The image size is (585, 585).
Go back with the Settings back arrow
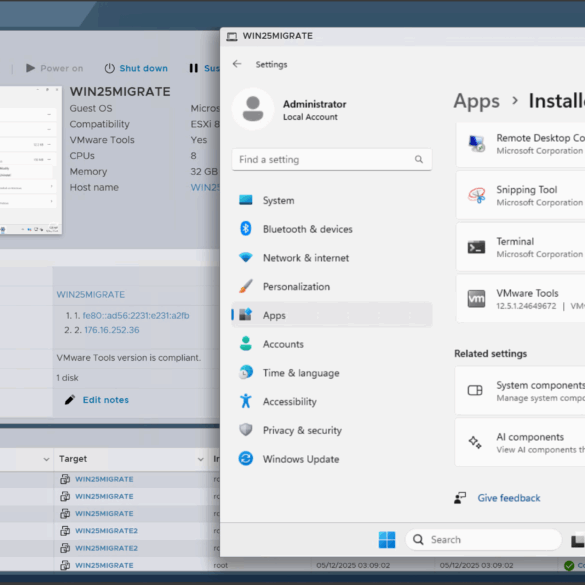tap(237, 64)
